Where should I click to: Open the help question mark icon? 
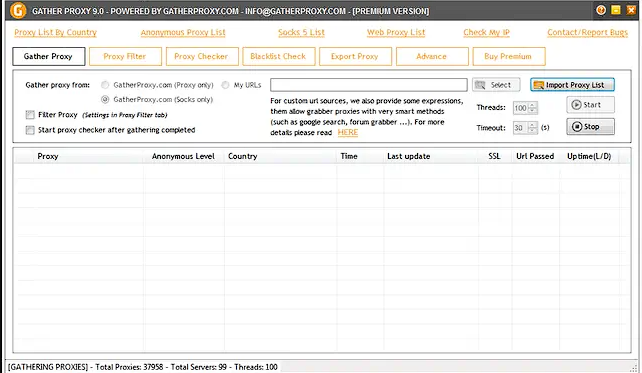tap(601, 10)
